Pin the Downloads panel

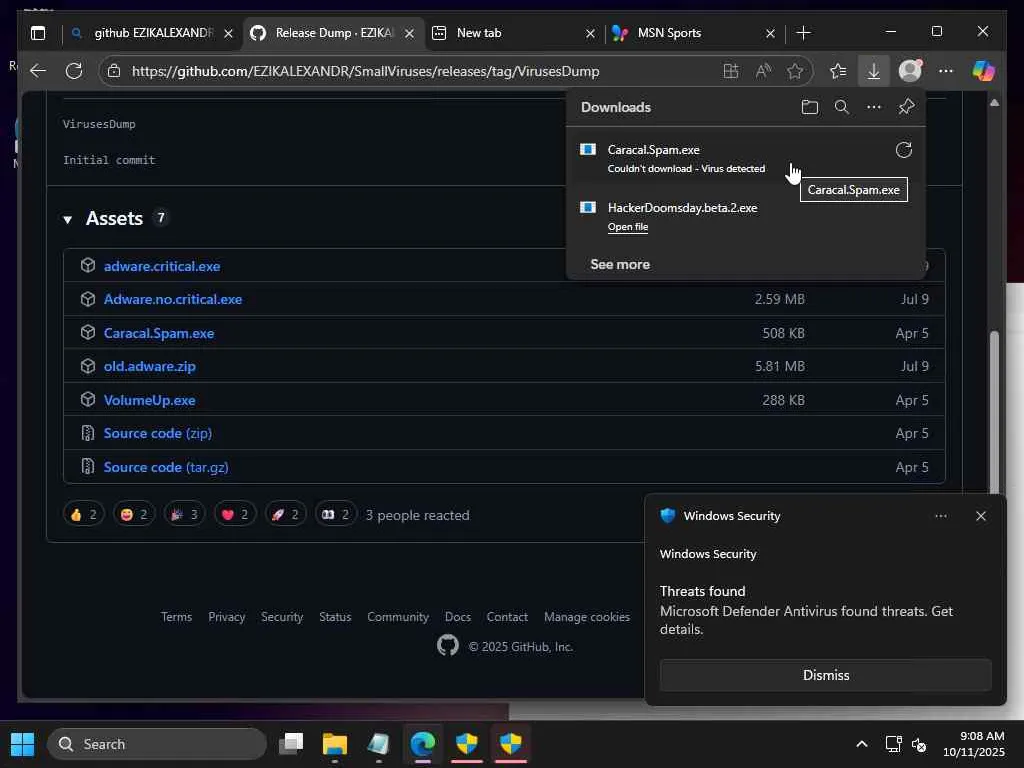click(906, 107)
